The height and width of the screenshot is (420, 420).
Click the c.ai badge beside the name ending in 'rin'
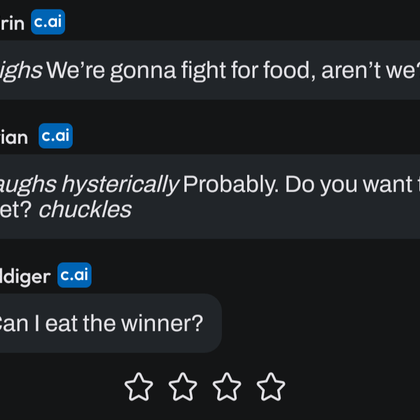pos(48,22)
